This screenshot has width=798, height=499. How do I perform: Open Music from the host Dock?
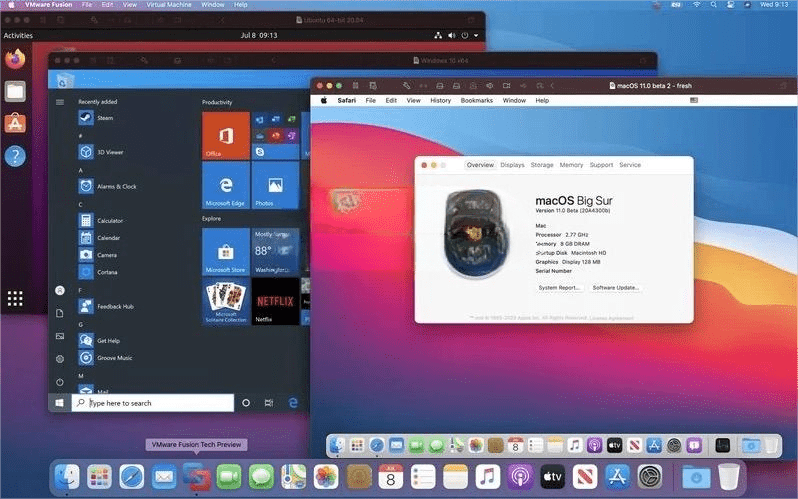488,477
